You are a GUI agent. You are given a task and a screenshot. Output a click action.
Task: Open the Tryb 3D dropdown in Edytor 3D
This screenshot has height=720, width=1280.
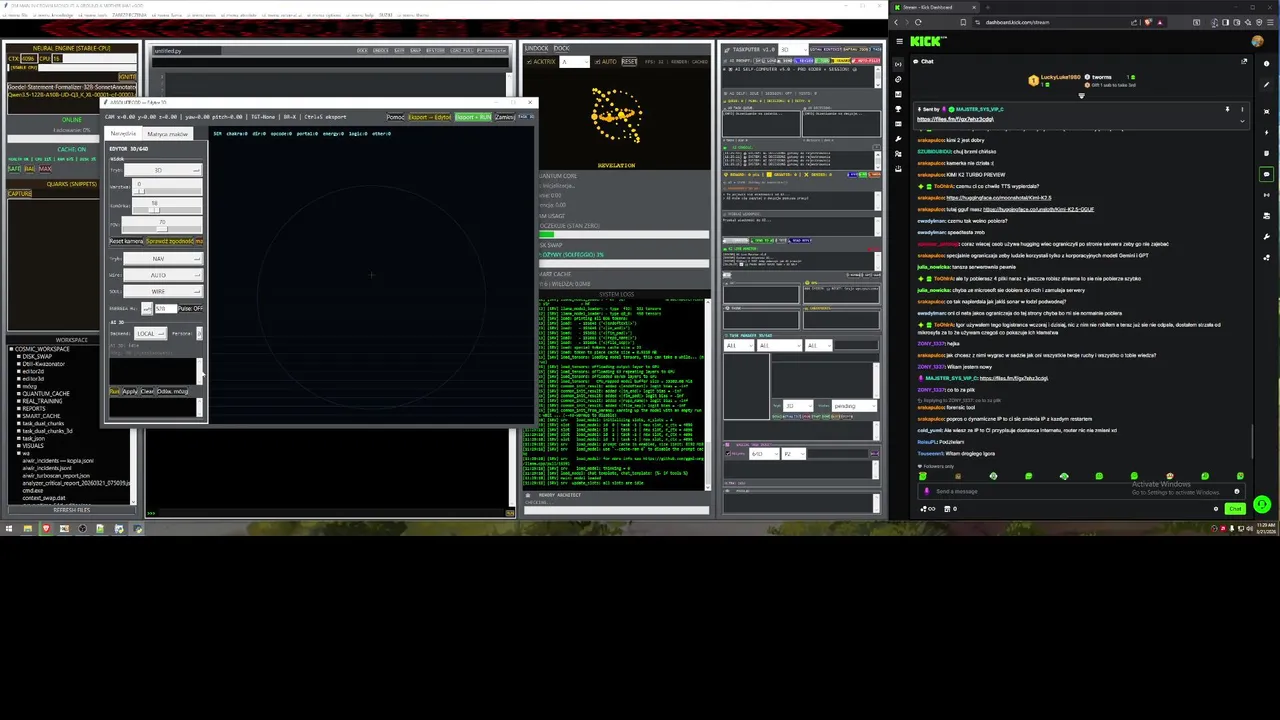click(163, 170)
